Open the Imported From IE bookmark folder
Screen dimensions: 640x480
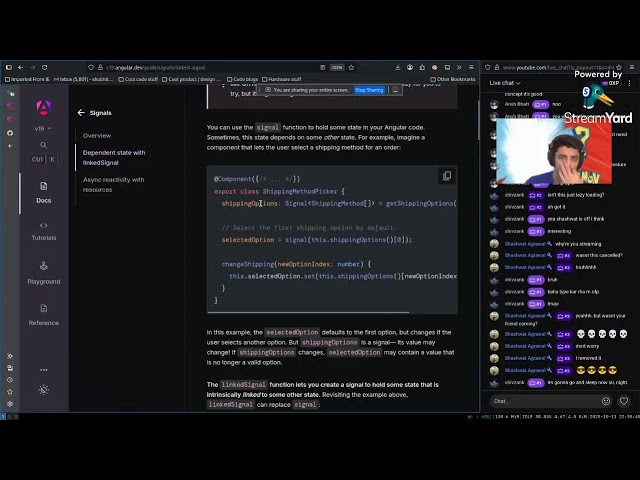[x=27, y=79]
